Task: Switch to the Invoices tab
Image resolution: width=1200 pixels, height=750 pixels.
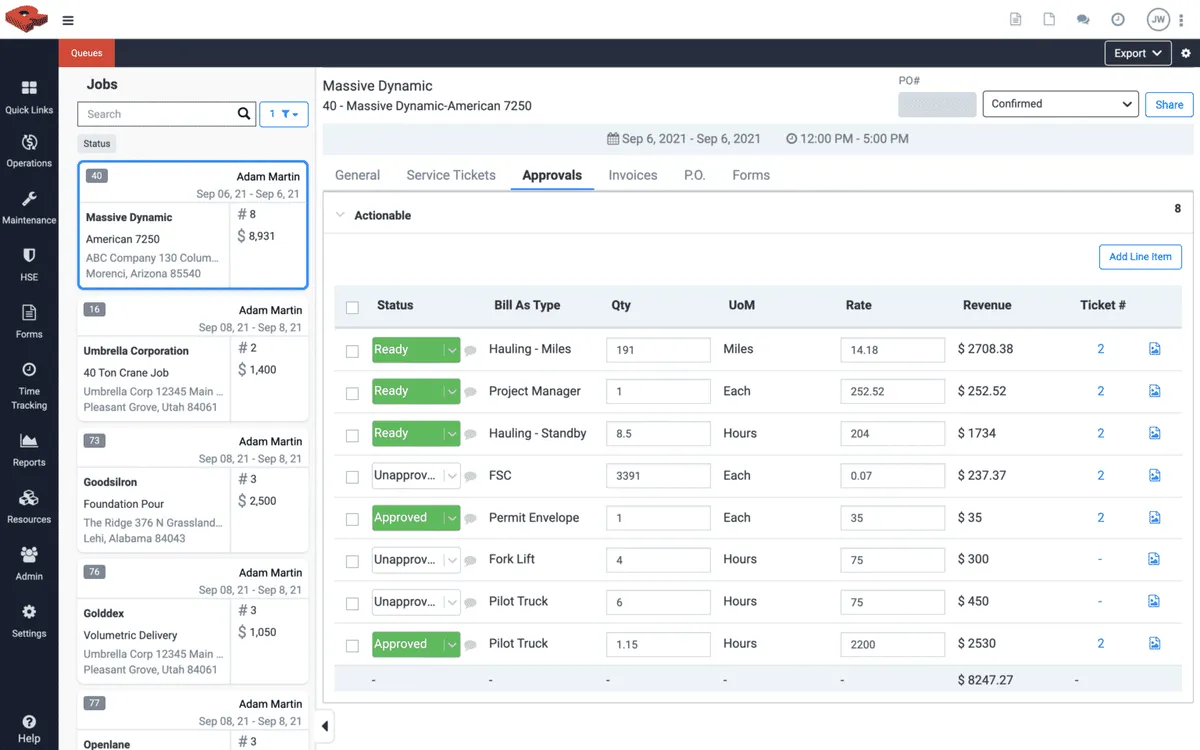Action: [632, 175]
